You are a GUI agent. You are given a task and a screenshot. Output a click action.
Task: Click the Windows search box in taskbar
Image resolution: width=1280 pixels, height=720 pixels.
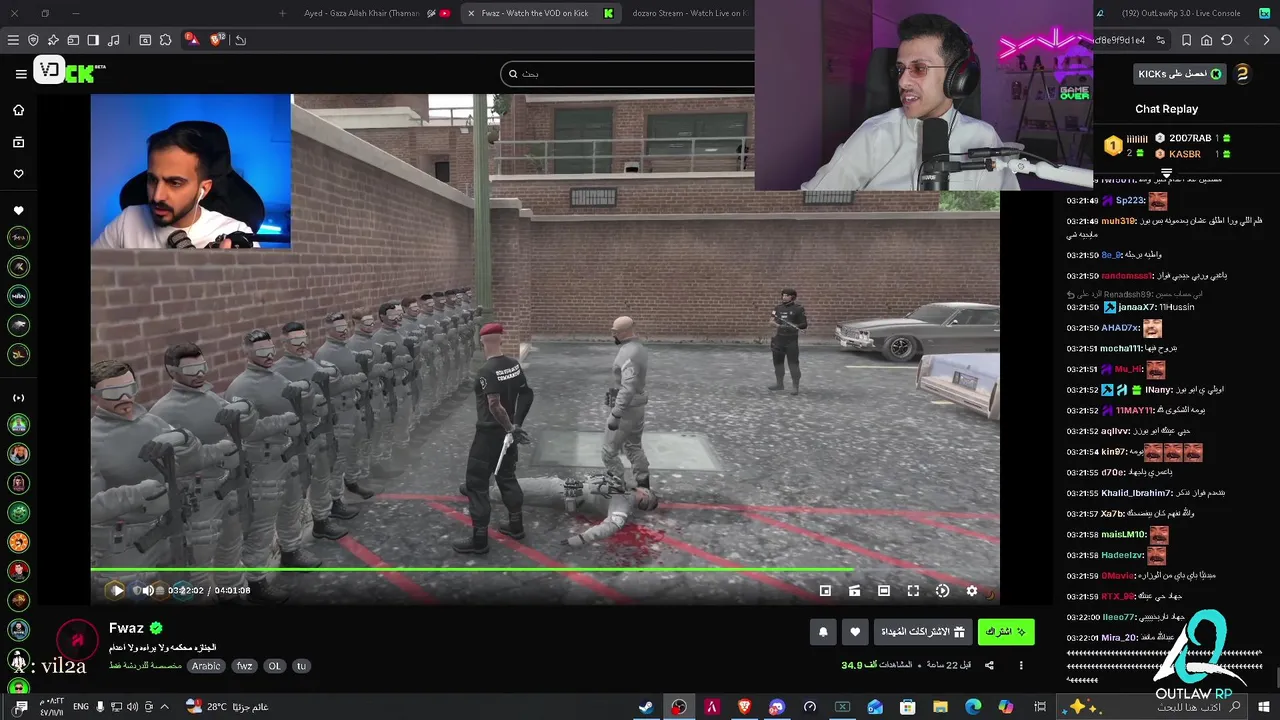[x=1152, y=707]
